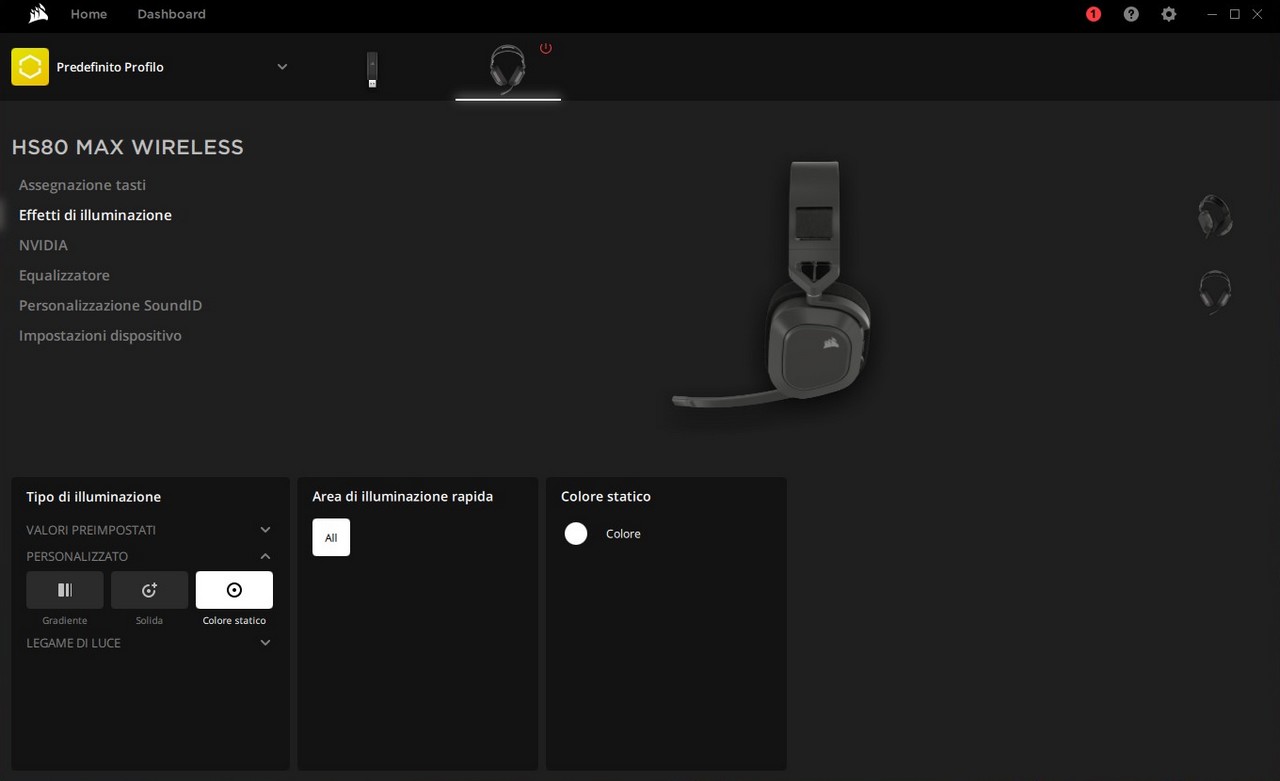Select the Solida lighting type
Viewport: 1280px width, 781px height.
[149, 590]
